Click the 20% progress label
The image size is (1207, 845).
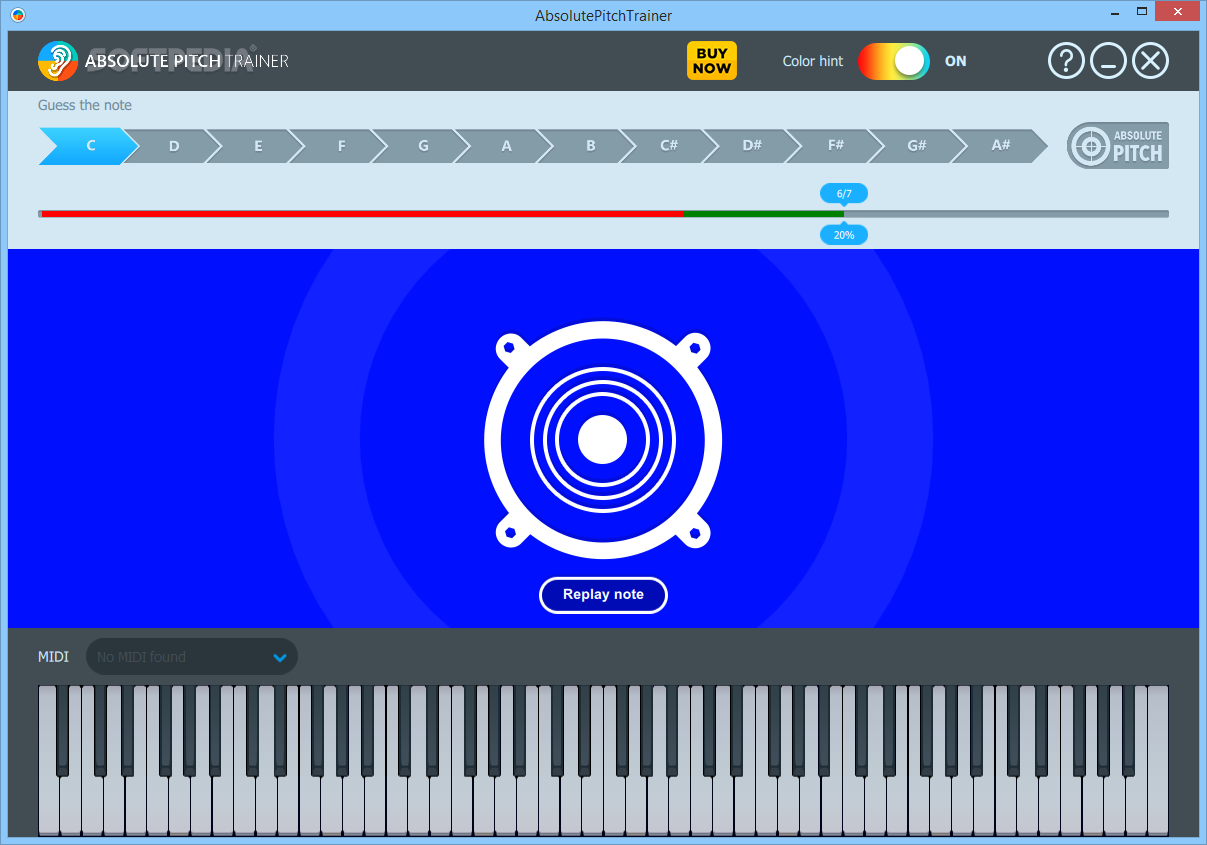tap(844, 235)
